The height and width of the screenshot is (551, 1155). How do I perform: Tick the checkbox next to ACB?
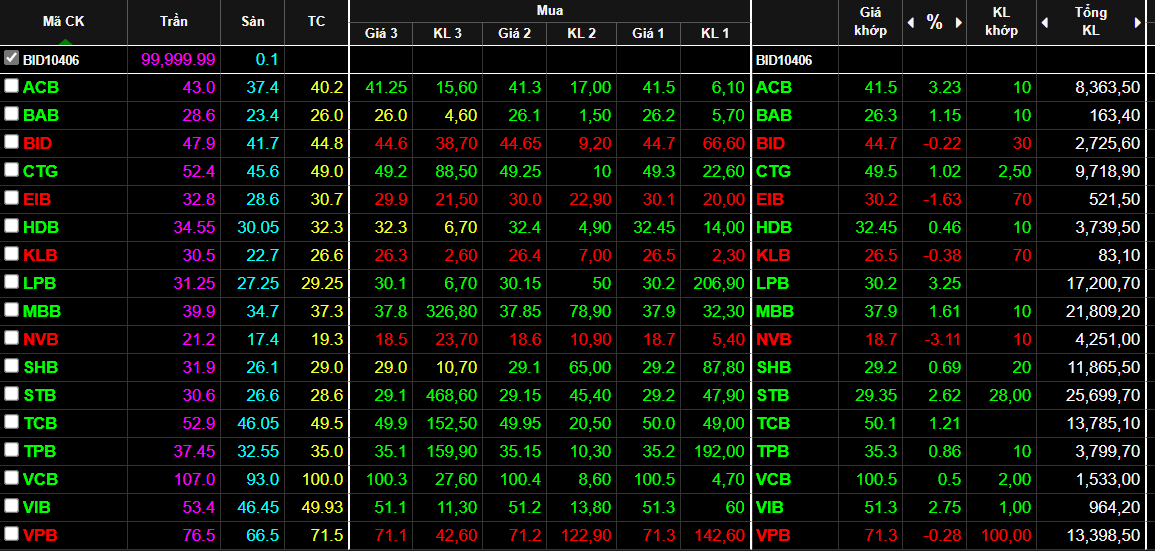tap(11, 86)
